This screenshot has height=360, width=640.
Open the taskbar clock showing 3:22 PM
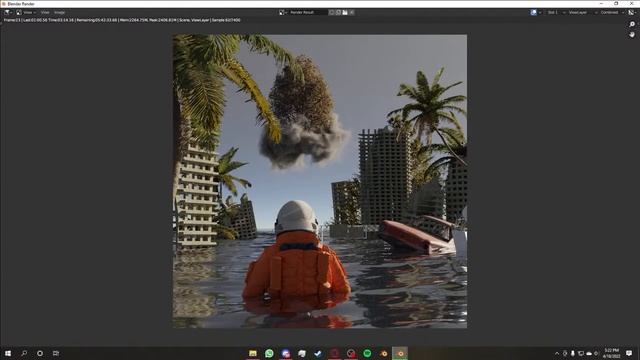click(611, 353)
